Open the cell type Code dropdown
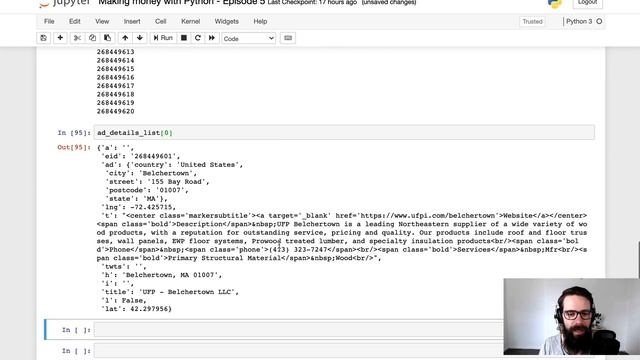The width and height of the screenshot is (640, 360). 249,38
